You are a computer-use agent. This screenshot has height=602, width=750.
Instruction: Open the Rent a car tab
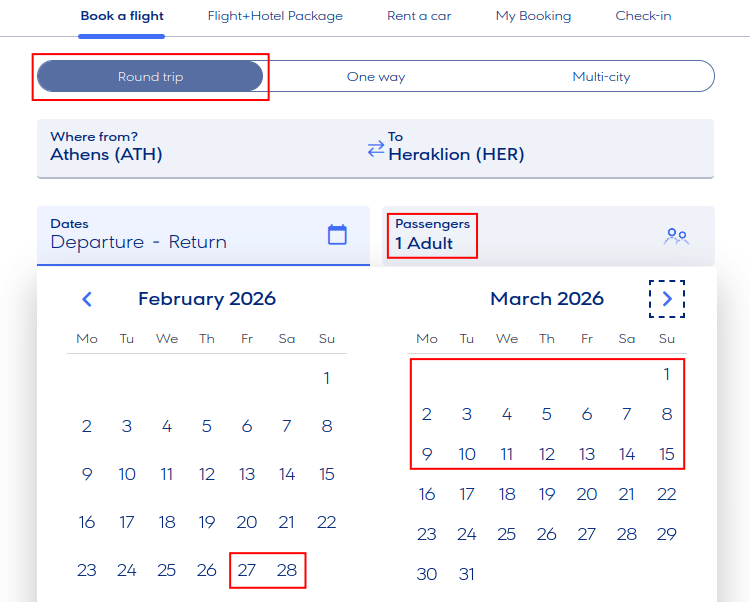pyautogui.click(x=419, y=16)
